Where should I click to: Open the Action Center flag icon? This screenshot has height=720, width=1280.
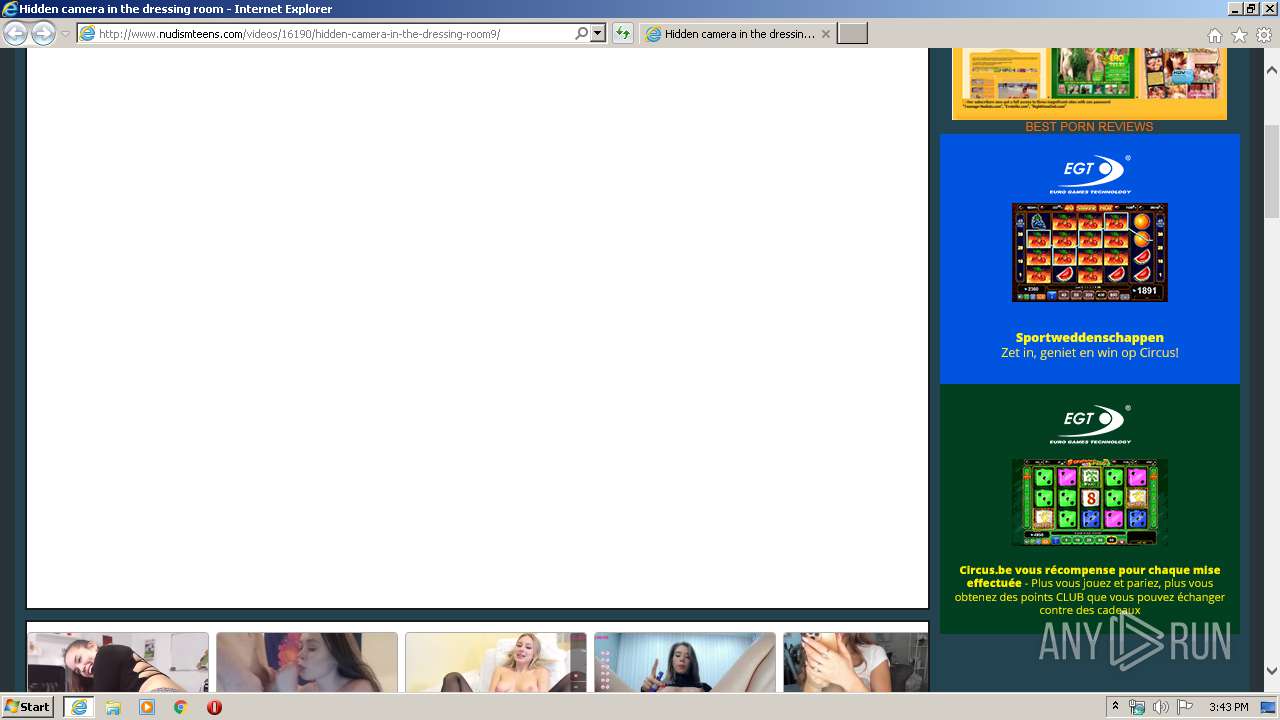point(1185,707)
